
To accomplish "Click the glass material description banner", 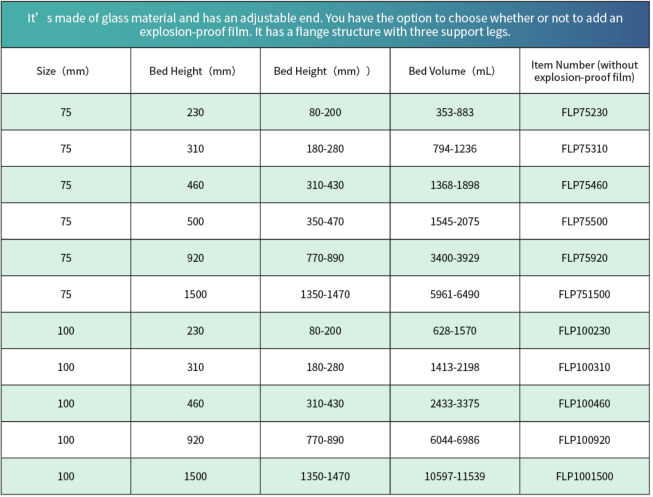I will click(x=326, y=23).
